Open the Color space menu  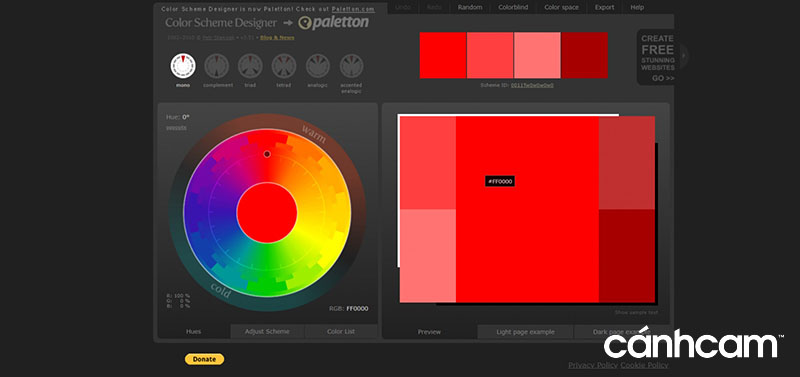561,7
